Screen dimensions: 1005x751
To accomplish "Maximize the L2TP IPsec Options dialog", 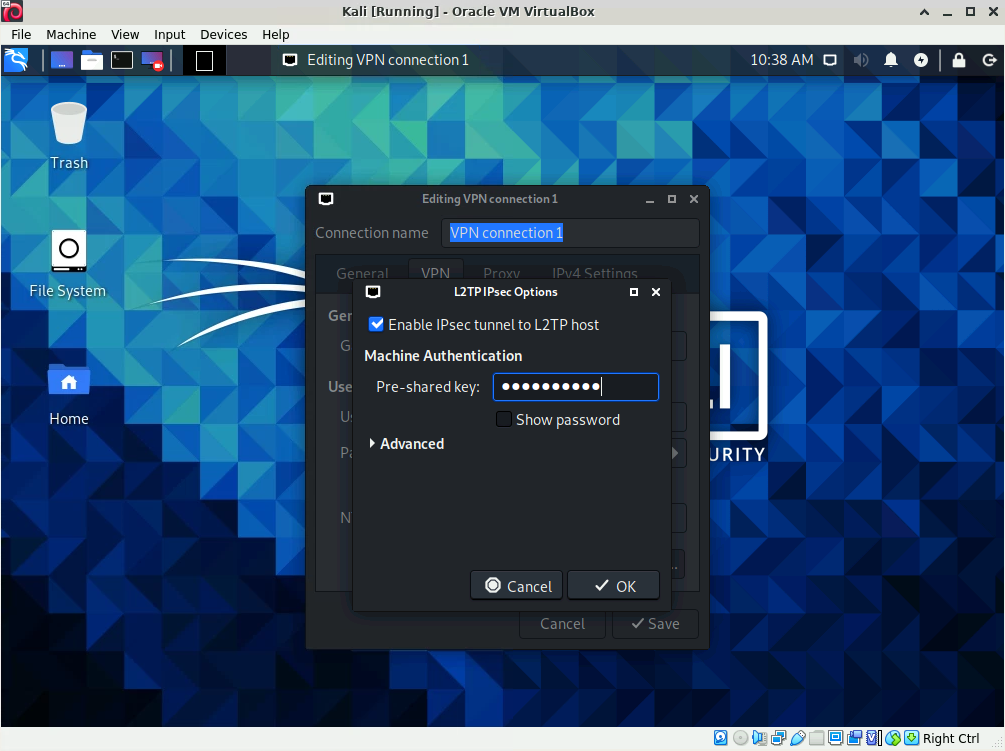I will point(634,292).
